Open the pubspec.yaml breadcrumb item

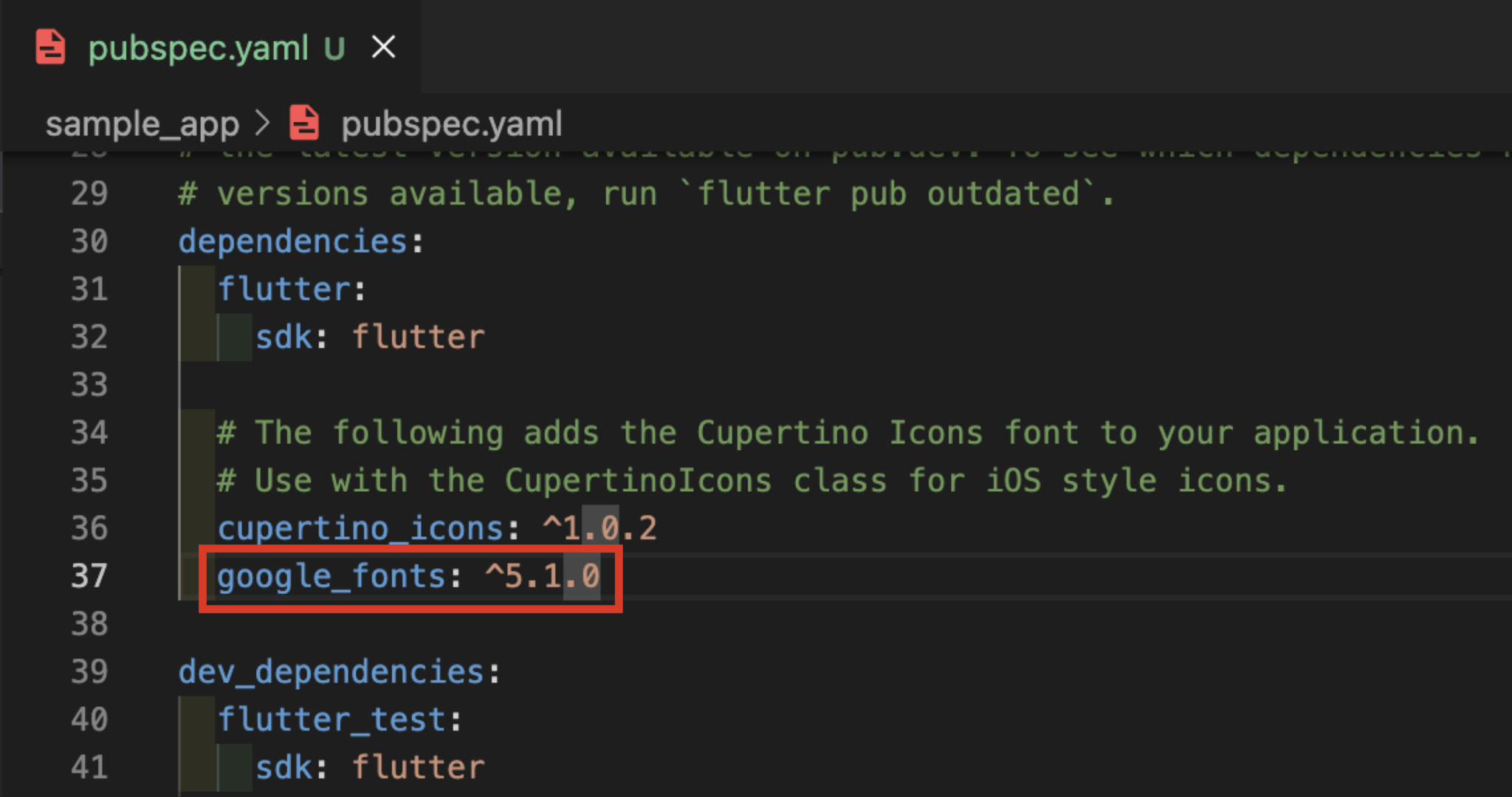click(x=450, y=123)
